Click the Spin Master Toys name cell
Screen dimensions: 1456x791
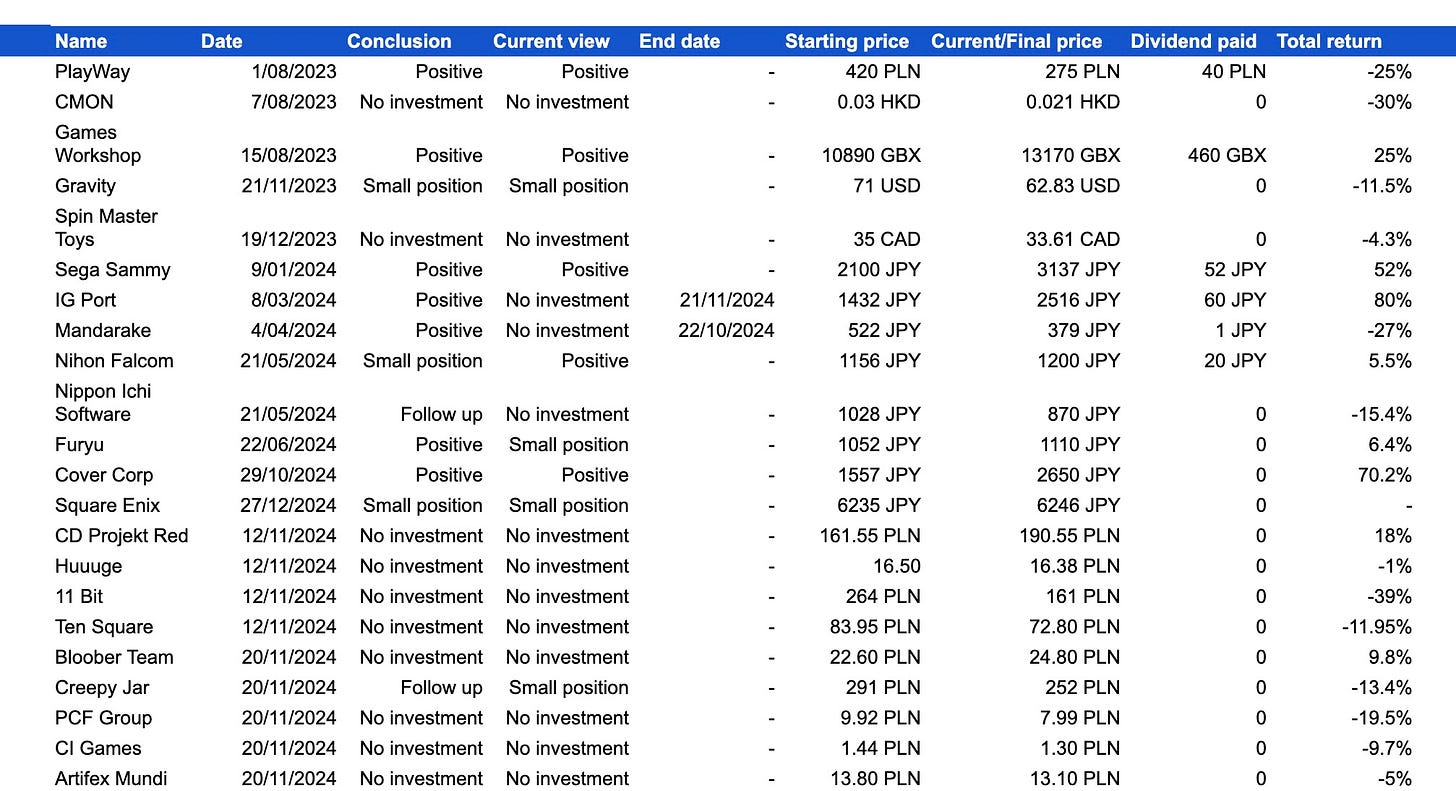[x=106, y=228]
